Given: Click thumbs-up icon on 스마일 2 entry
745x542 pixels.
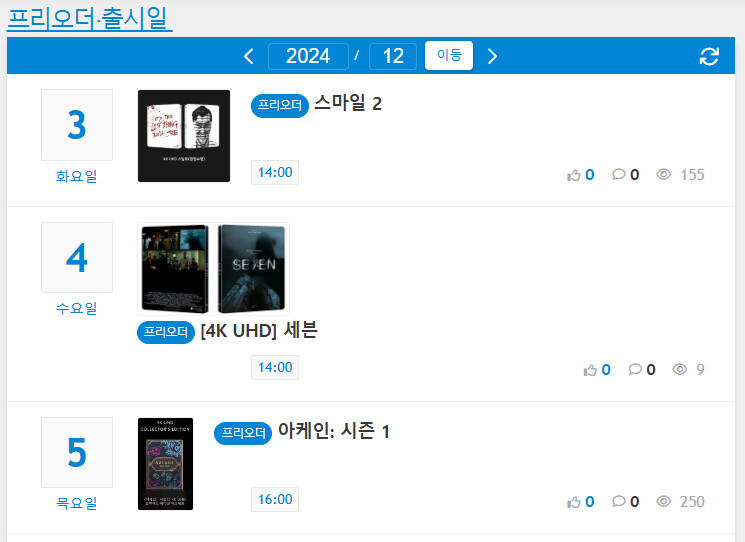Looking at the screenshot, I should tap(574, 175).
